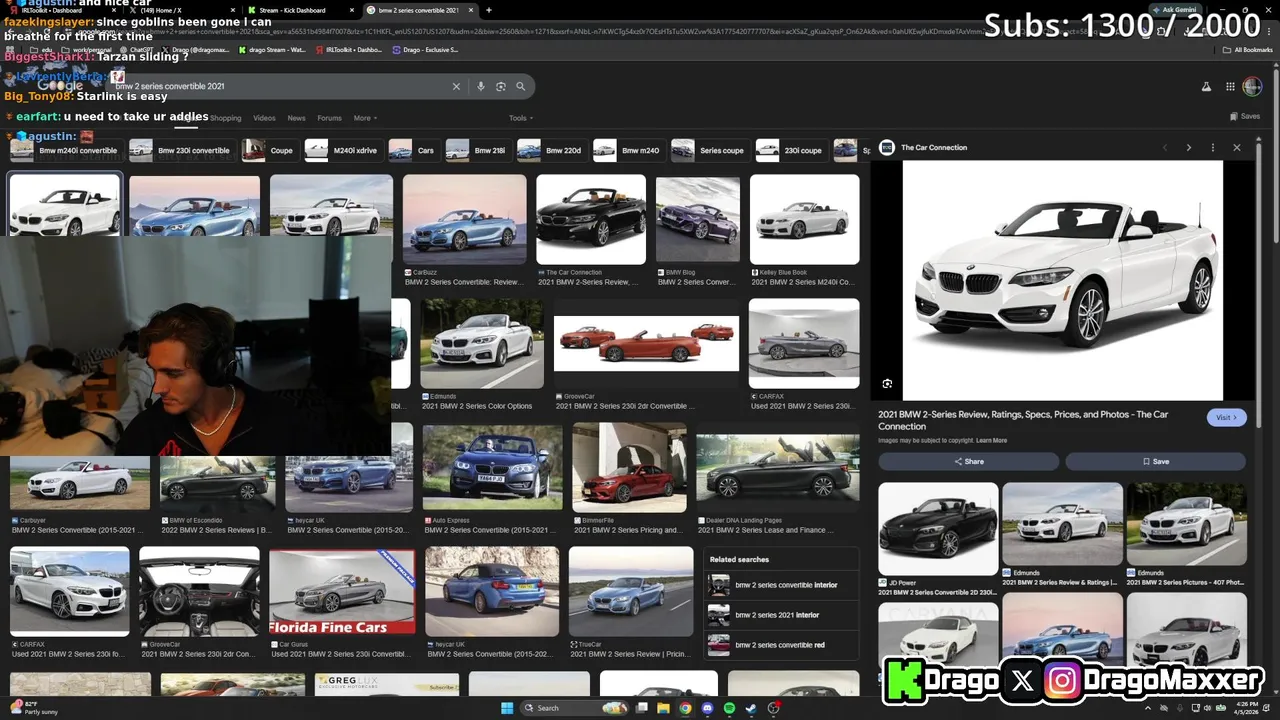Select the Bmw m240i convertible chip
Screen dimensions: 1280x720
click(x=66, y=150)
